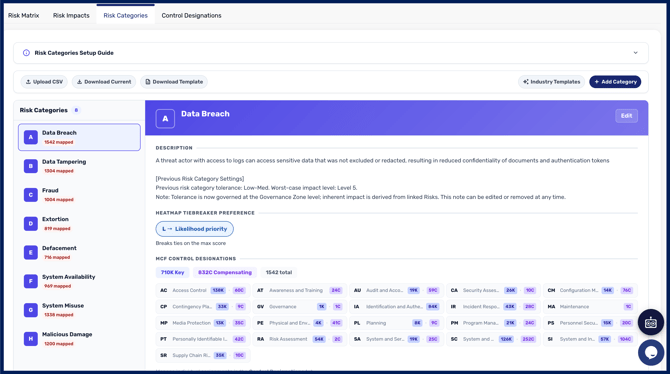Image resolution: width=670 pixels, height=374 pixels.
Task: Open the Risk Matrix tab
Action: pyautogui.click(x=24, y=15)
